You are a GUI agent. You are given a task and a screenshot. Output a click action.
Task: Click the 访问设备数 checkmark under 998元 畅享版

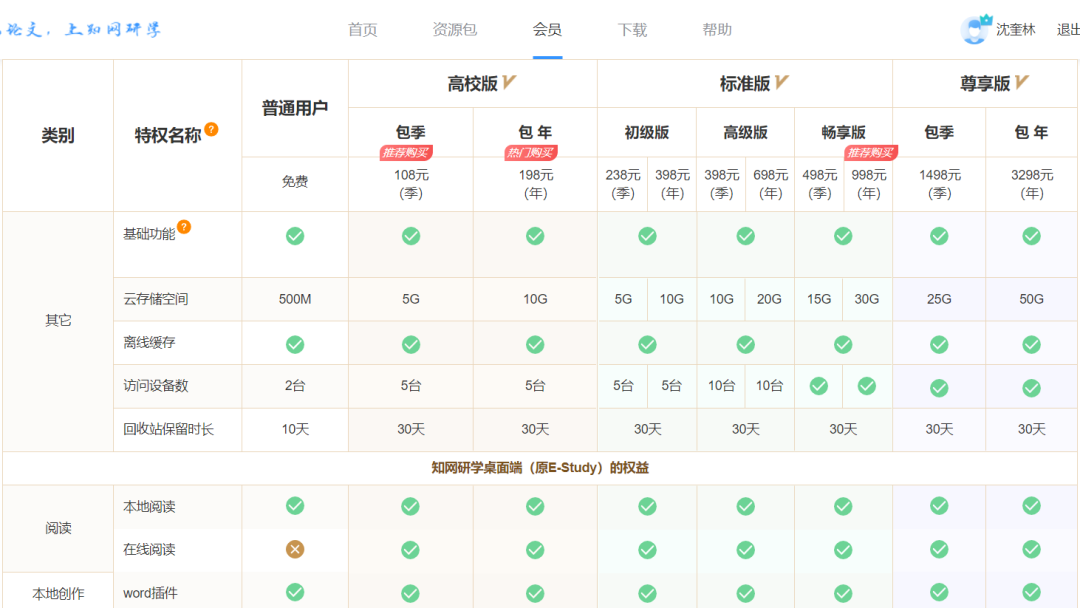click(x=866, y=386)
